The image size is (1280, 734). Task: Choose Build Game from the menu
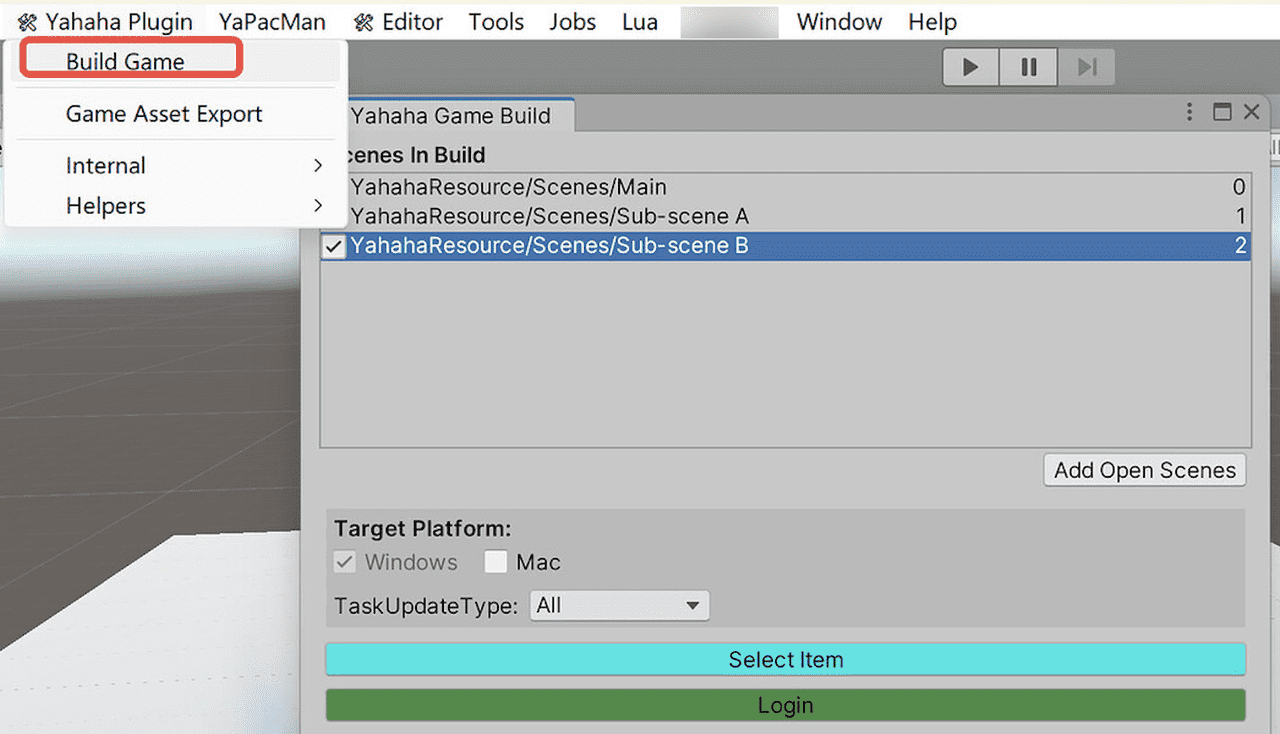[x=126, y=61]
